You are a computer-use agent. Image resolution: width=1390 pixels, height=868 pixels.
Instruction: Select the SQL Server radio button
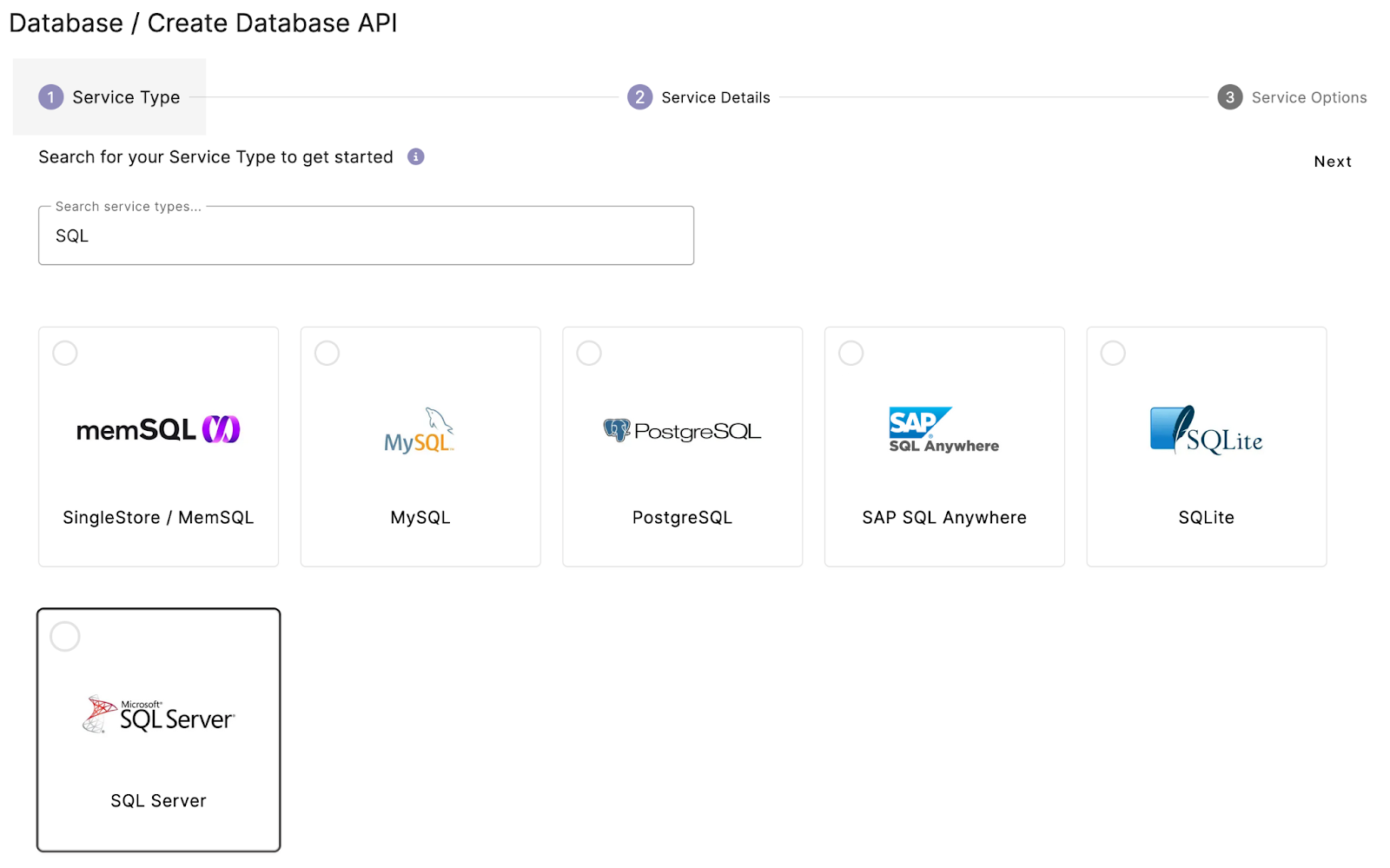point(65,636)
